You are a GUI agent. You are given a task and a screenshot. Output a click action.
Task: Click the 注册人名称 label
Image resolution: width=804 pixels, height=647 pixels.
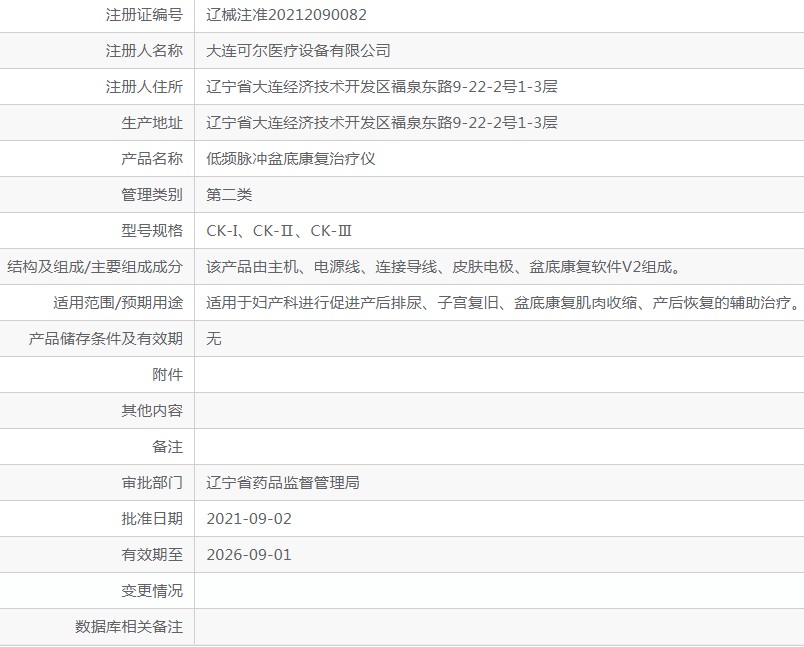click(144, 51)
